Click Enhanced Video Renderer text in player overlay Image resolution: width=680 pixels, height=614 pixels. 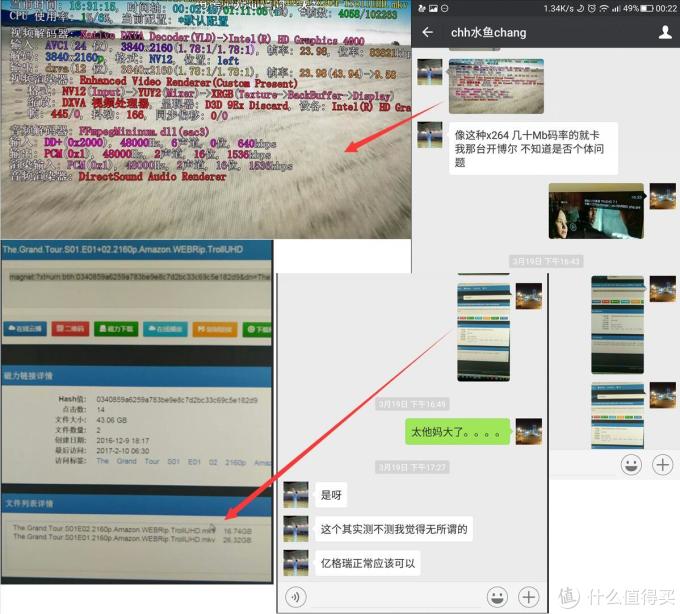click(189, 82)
